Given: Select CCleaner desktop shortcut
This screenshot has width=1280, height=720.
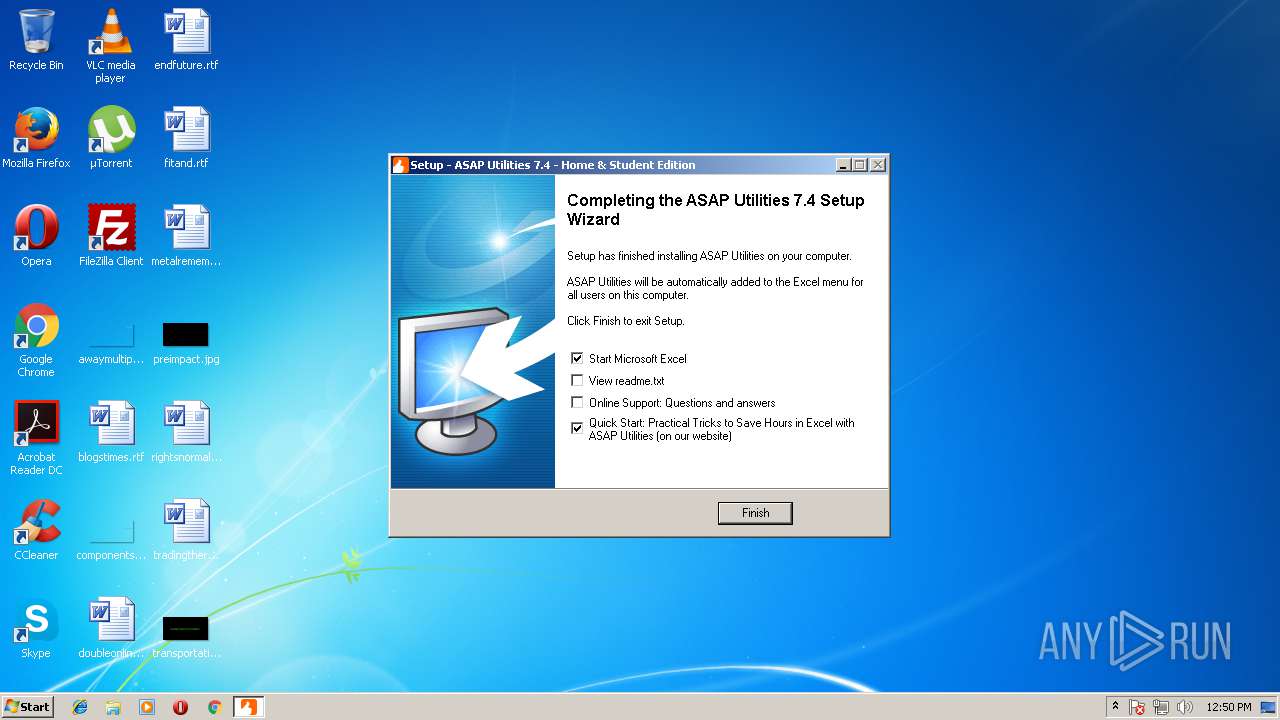Looking at the screenshot, I should (x=36, y=530).
